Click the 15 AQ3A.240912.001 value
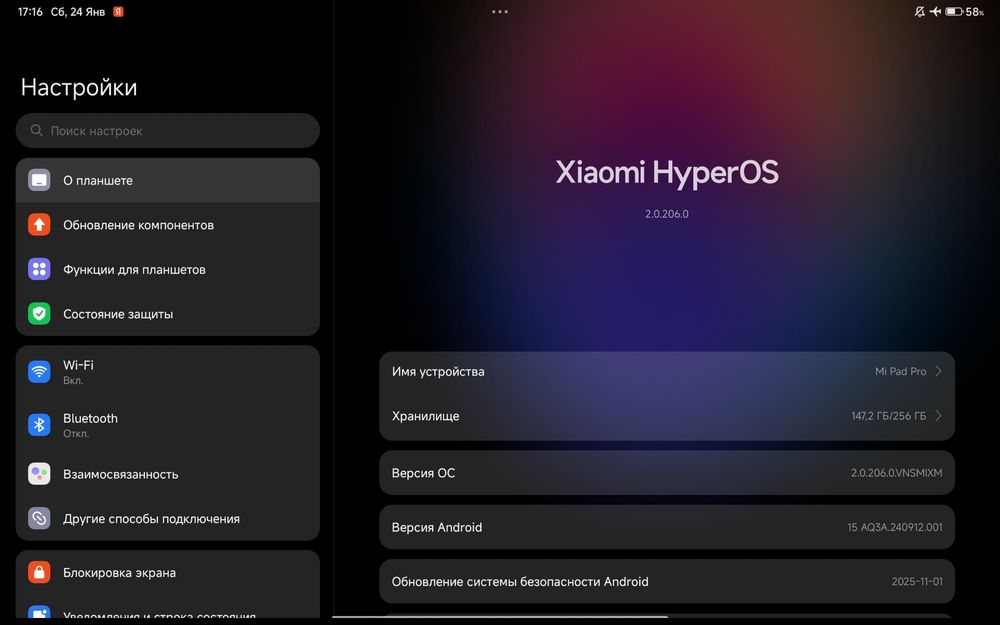The height and width of the screenshot is (625, 1000). (895, 527)
